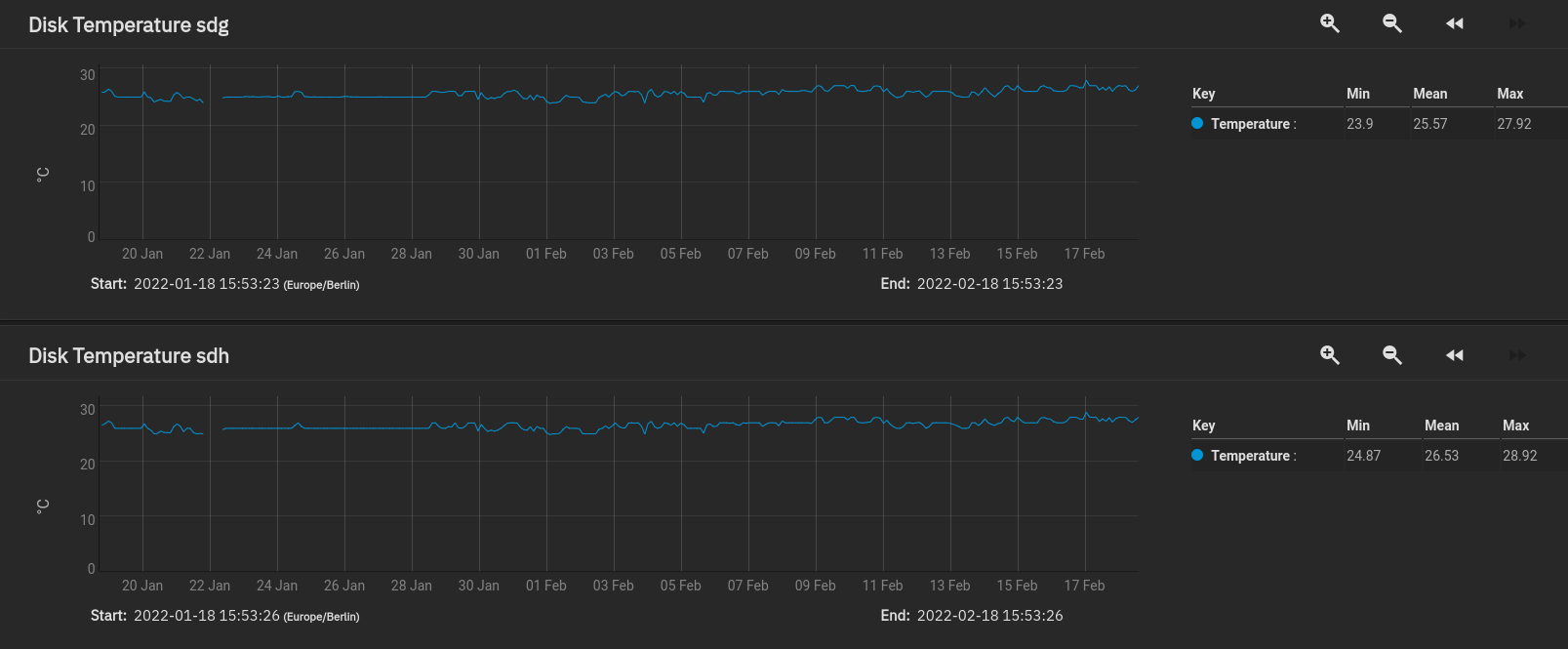The height and width of the screenshot is (649, 1568).
Task: Click the Disk Temperature sdh title
Action: point(129,356)
